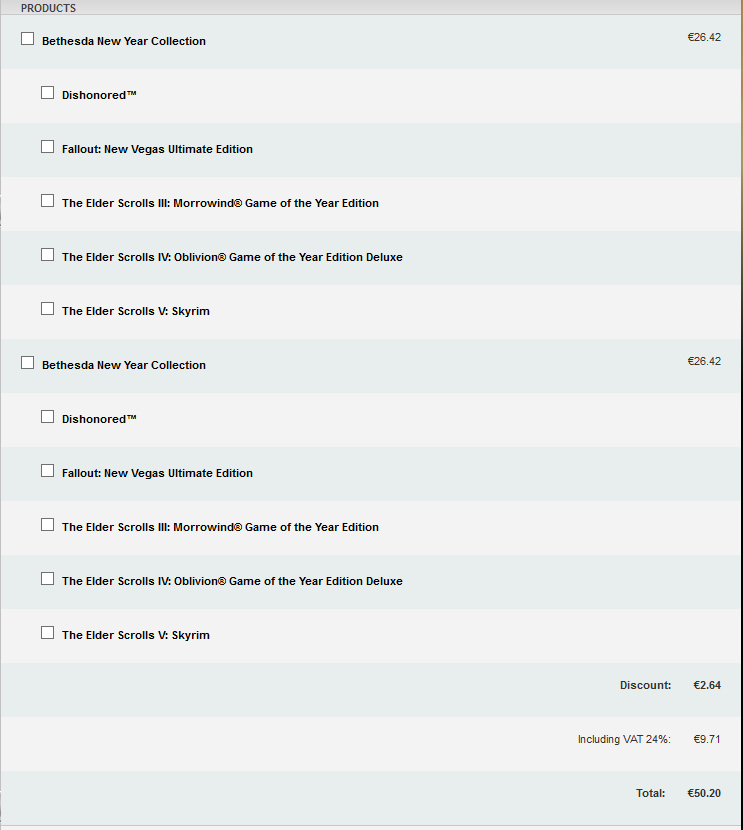Image resolution: width=743 pixels, height=830 pixels.
Task: Select Skyrim checkbox in the first collection
Action: click(x=48, y=309)
